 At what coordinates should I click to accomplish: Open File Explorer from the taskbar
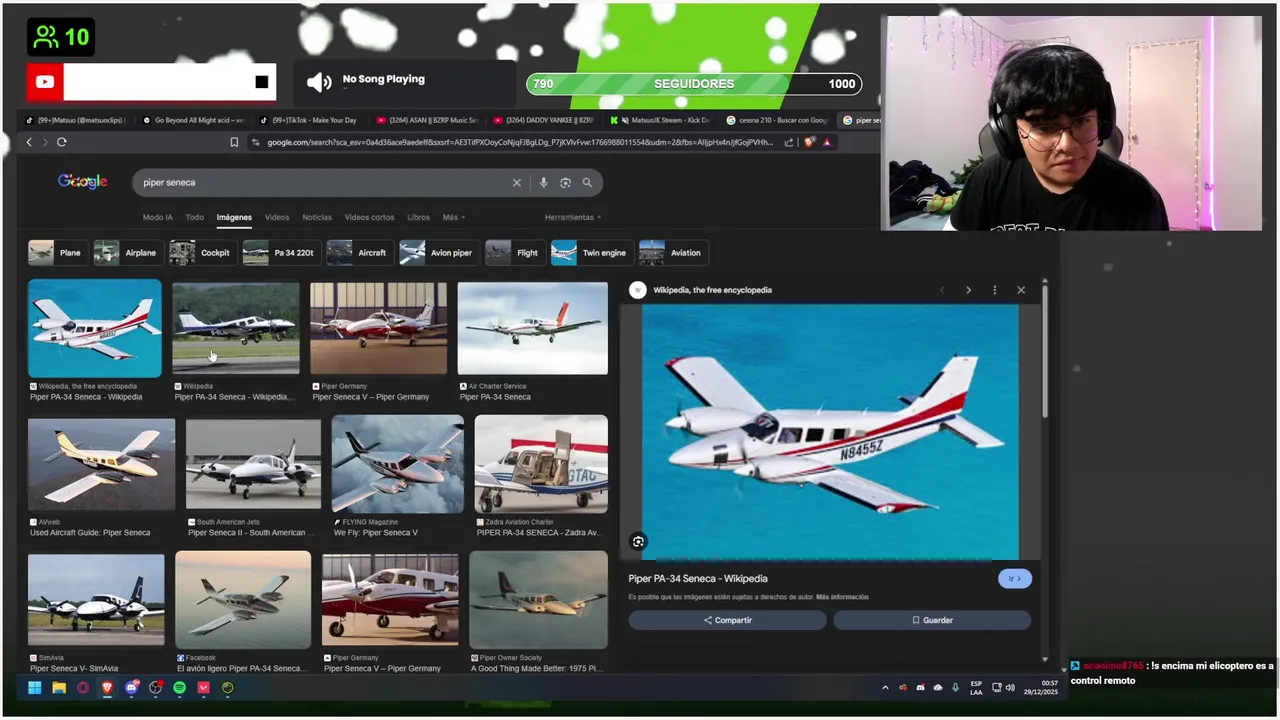59,688
